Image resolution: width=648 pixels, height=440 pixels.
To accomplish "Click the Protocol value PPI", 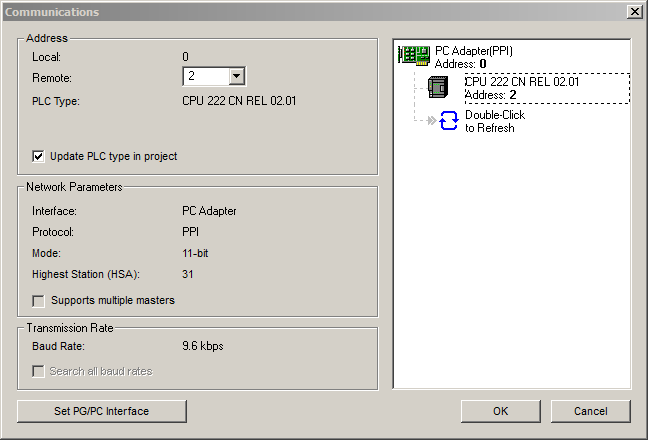I will click(191, 232).
